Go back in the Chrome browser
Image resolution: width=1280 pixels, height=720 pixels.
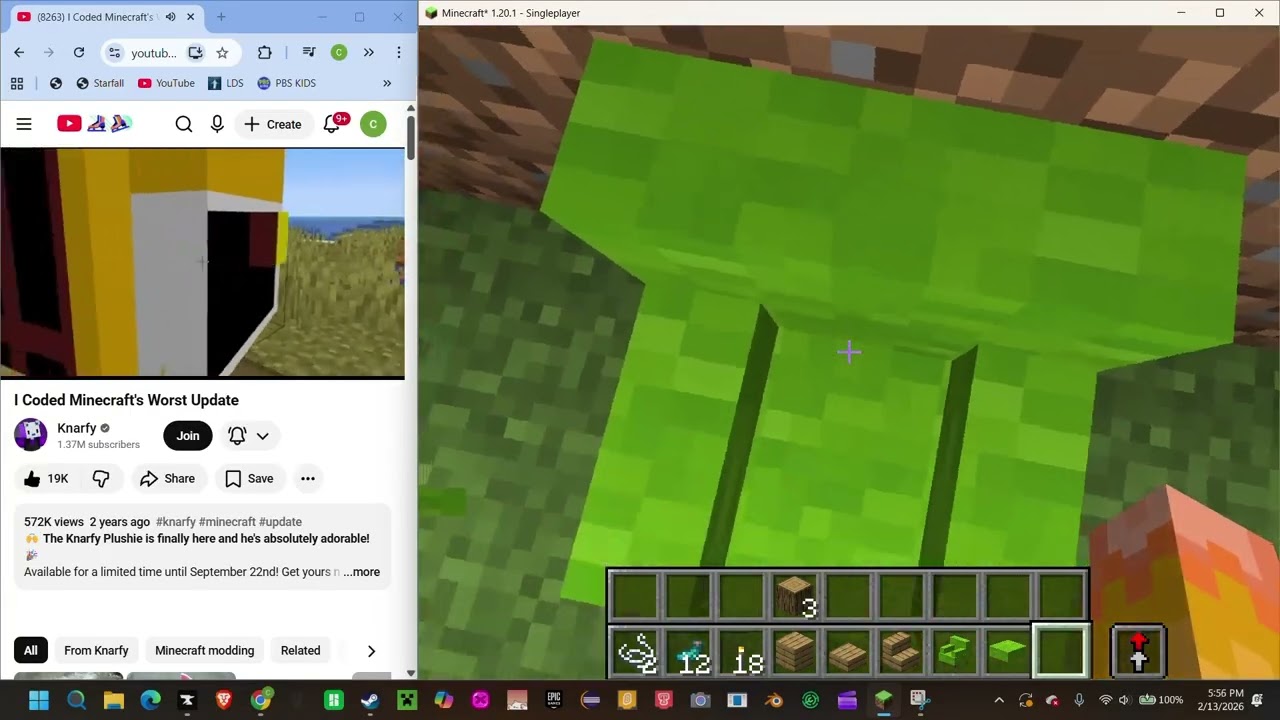(19, 53)
